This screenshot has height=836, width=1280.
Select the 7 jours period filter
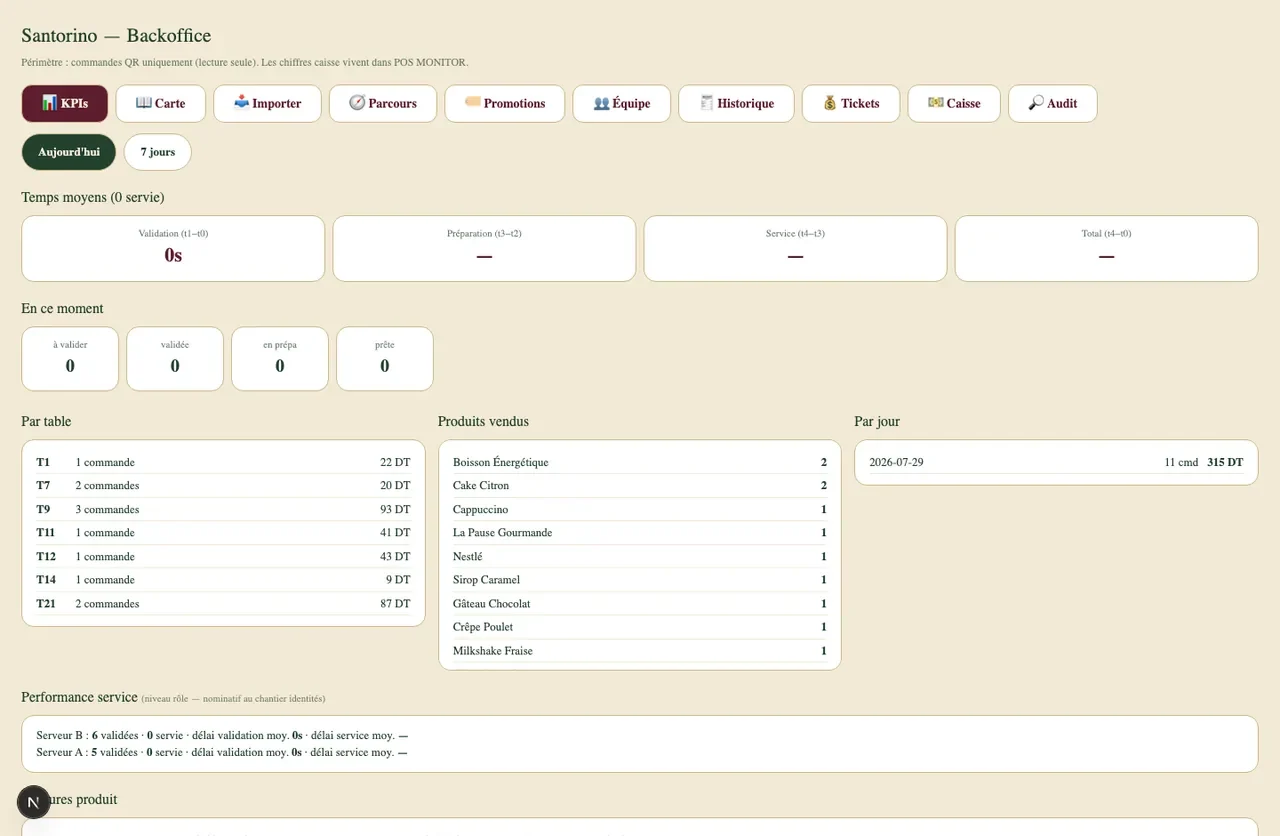pos(158,152)
